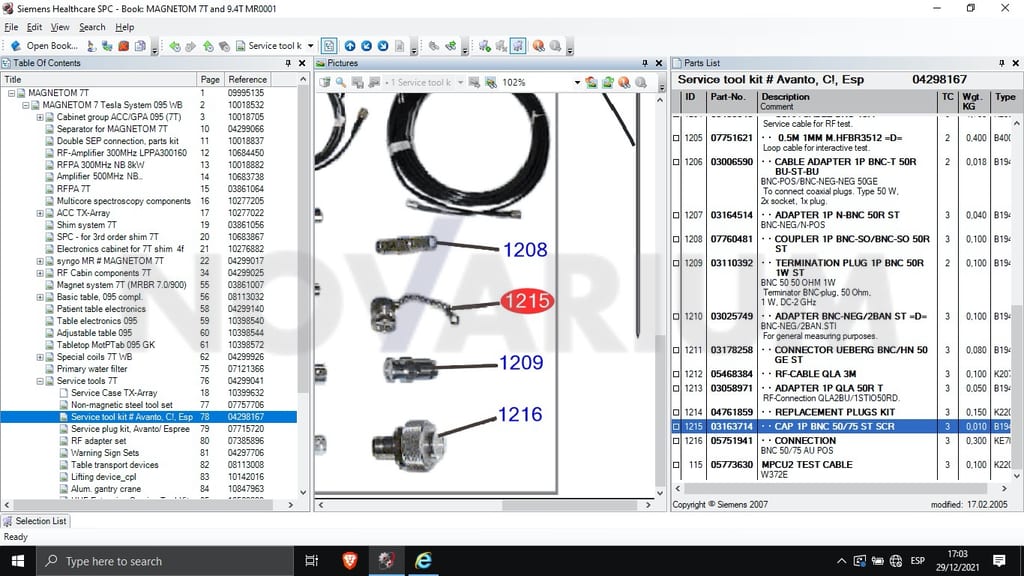Expand the ACC TX-Array node
1024x576 pixels.
[40, 214]
